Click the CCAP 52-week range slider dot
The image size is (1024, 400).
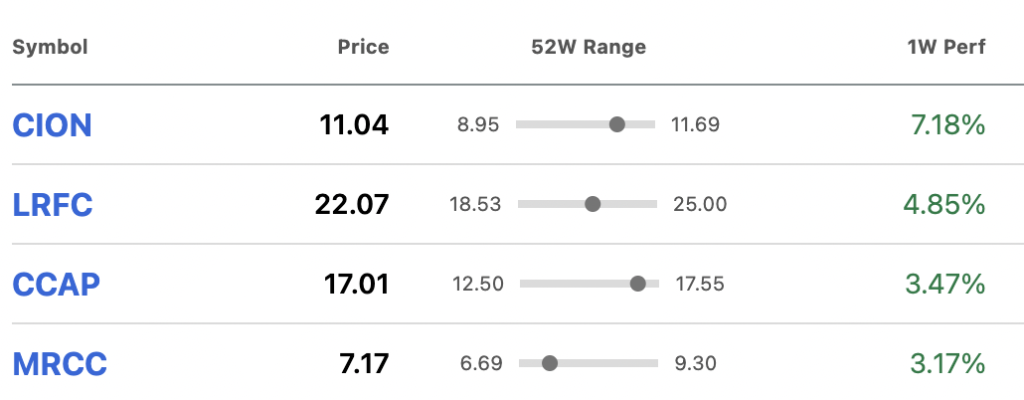pyautogui.click(x=638, y=284)
